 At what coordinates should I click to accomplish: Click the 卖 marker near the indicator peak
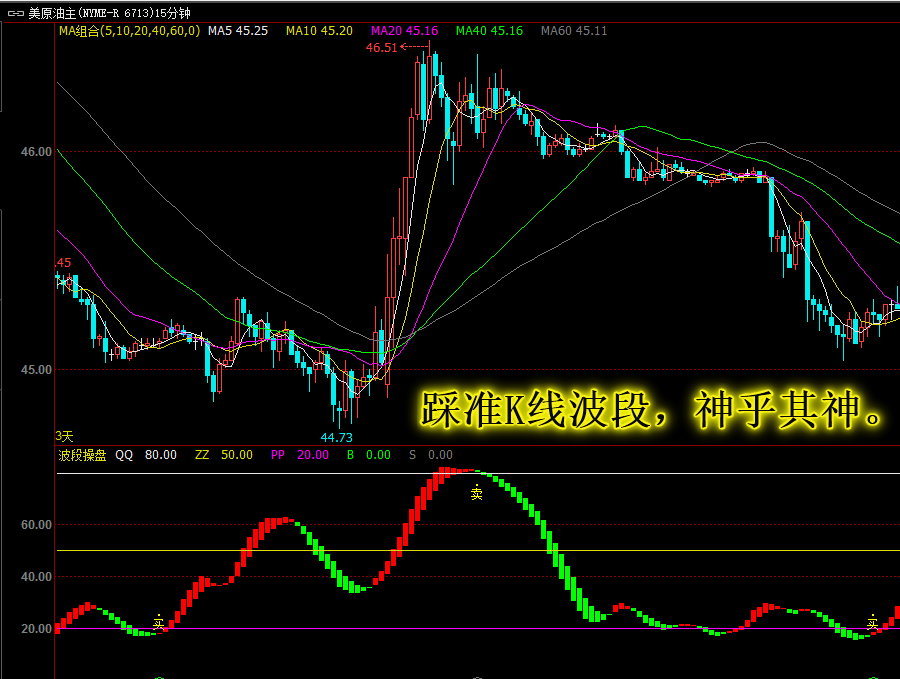click(476, 492)
